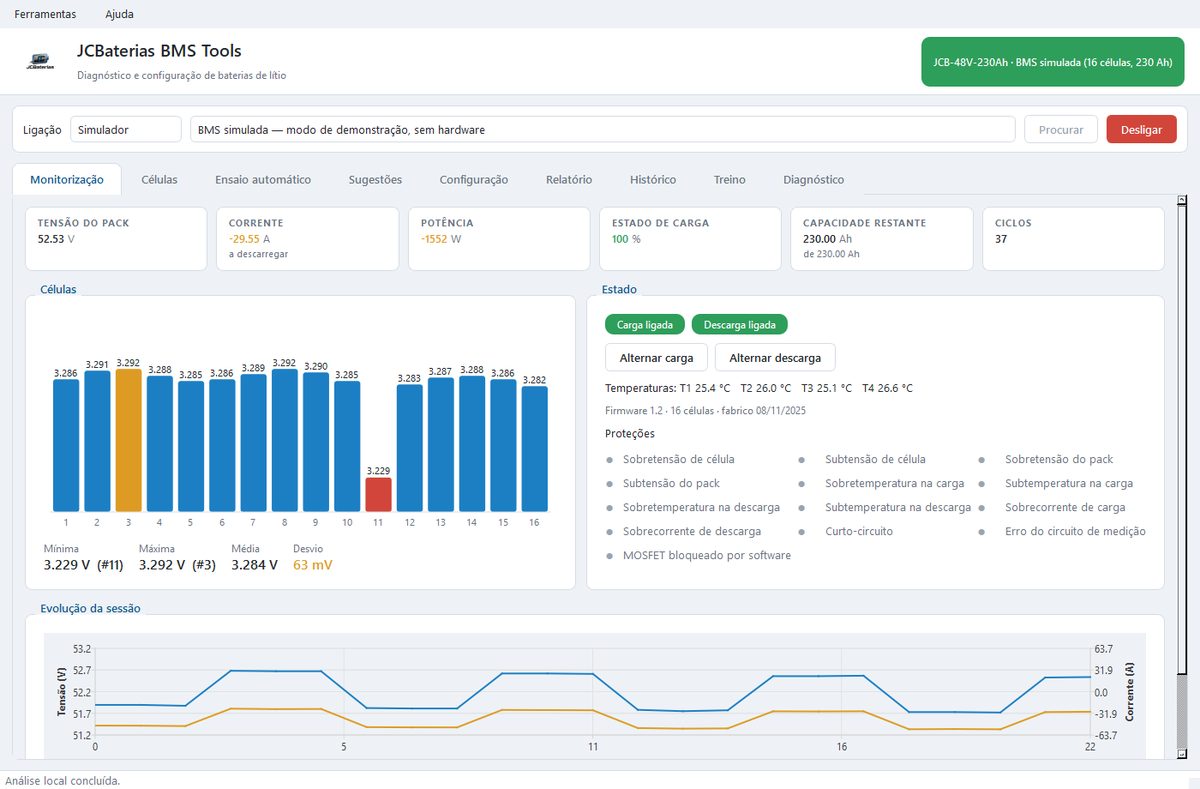Click the Sobretemperatura na carga indicator
1200x789 pixels.
(x=881, y=484)
